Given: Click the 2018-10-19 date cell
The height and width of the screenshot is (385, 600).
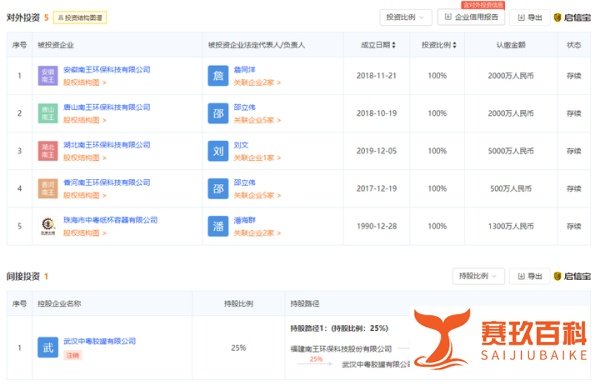Looking at the screenshot, I should [377, 113].
